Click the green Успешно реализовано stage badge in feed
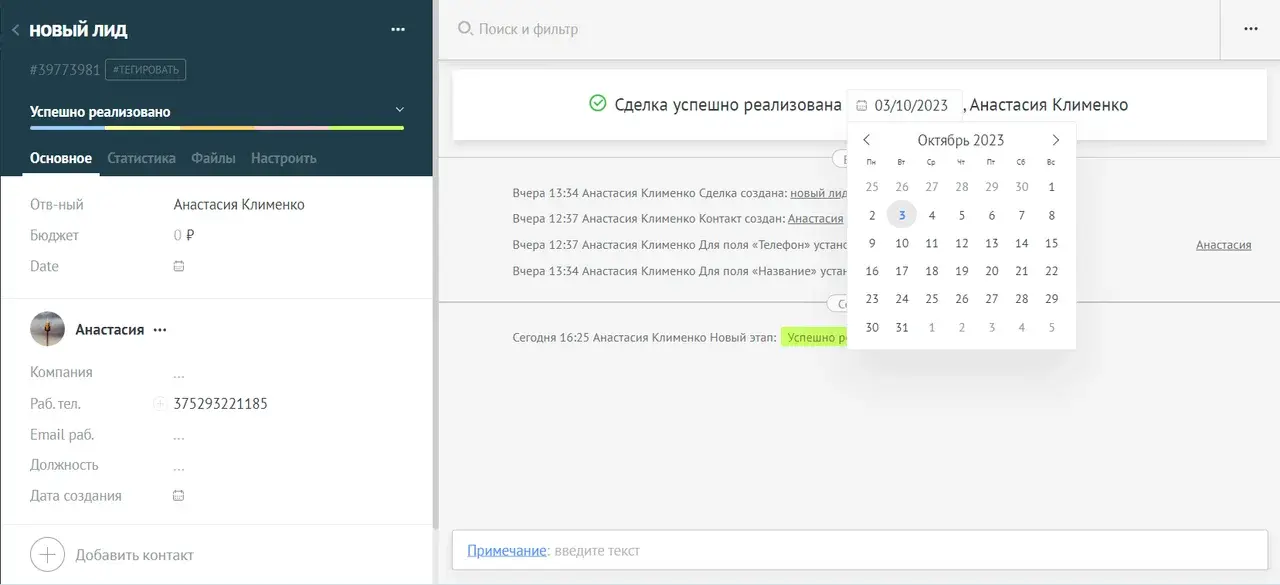Viewport: 1280px width, 585px height. (814, 338)
